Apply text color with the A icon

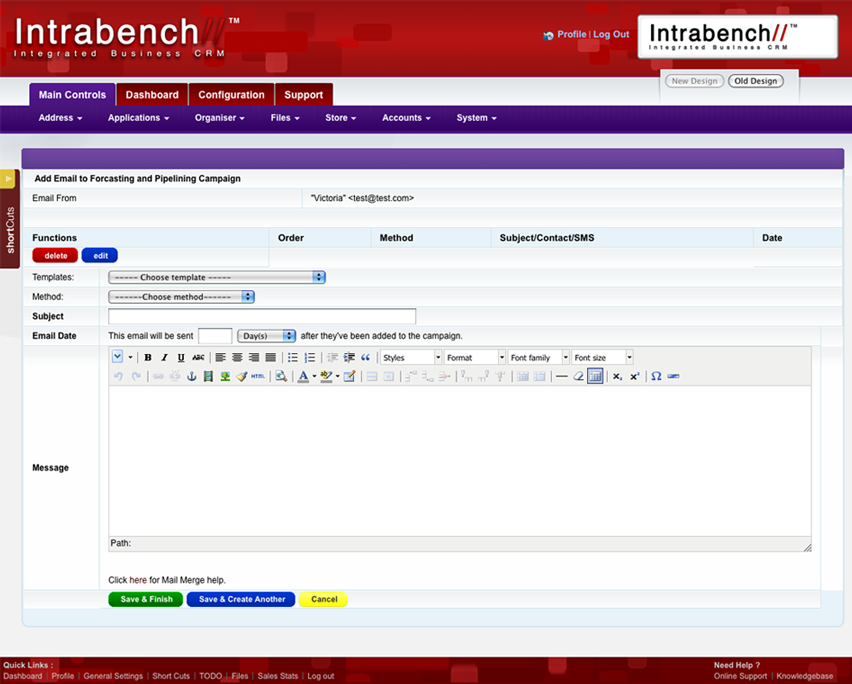coord(303,376)
